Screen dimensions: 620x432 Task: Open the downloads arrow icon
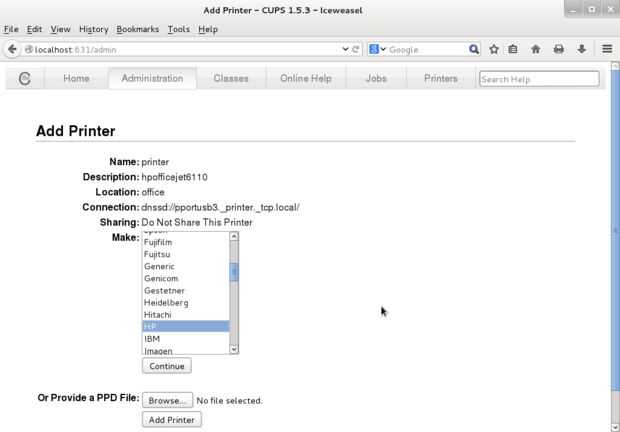pyautogui.click(x=582, y=49)
